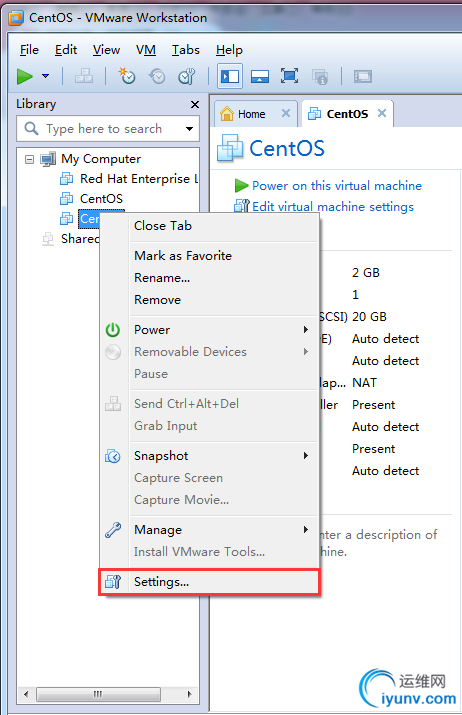Click the green Power On toolbar button
462x715 pixels.
tap(25, 76)
